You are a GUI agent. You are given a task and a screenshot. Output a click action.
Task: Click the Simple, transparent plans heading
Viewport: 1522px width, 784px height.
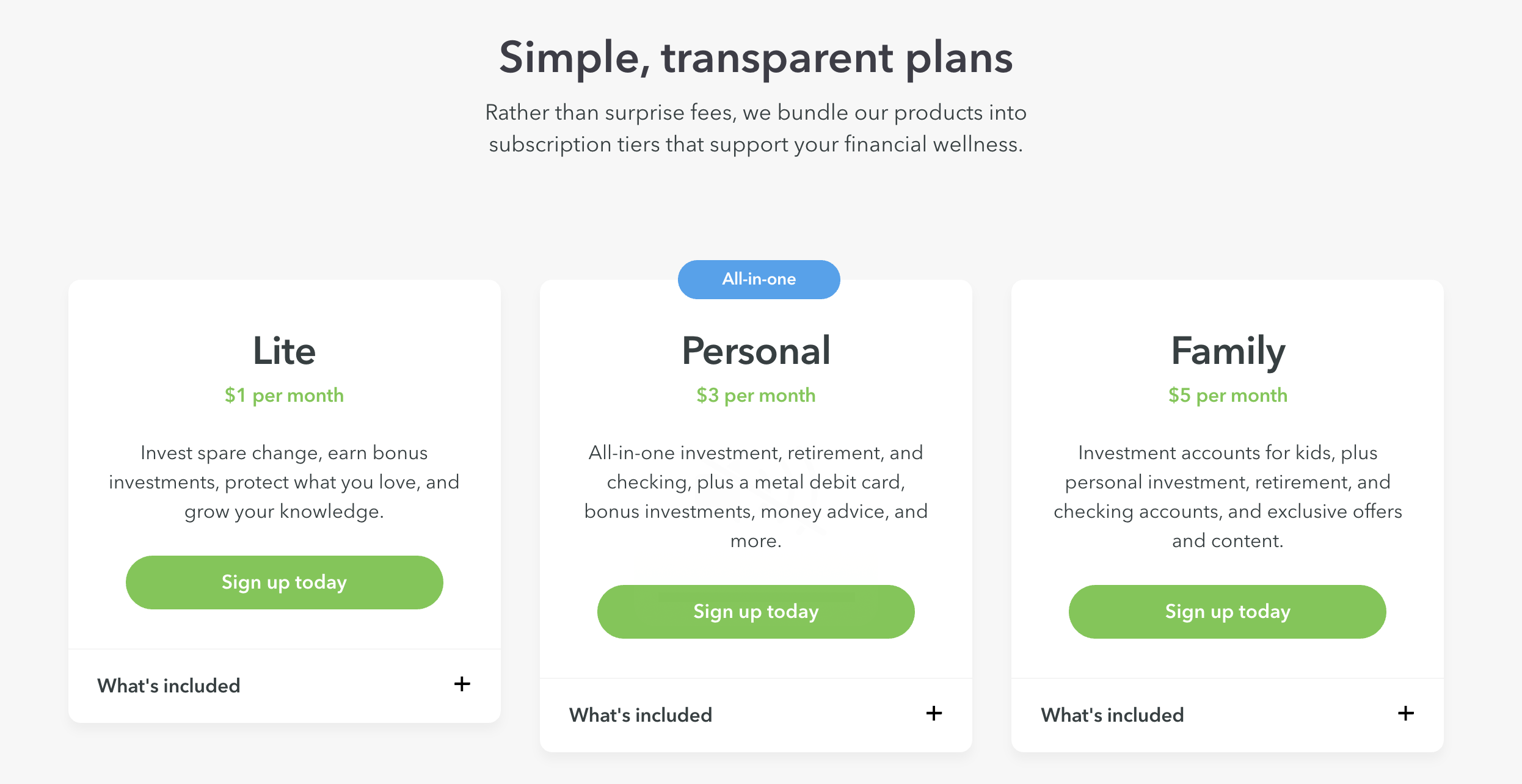(x=756, y=57)
